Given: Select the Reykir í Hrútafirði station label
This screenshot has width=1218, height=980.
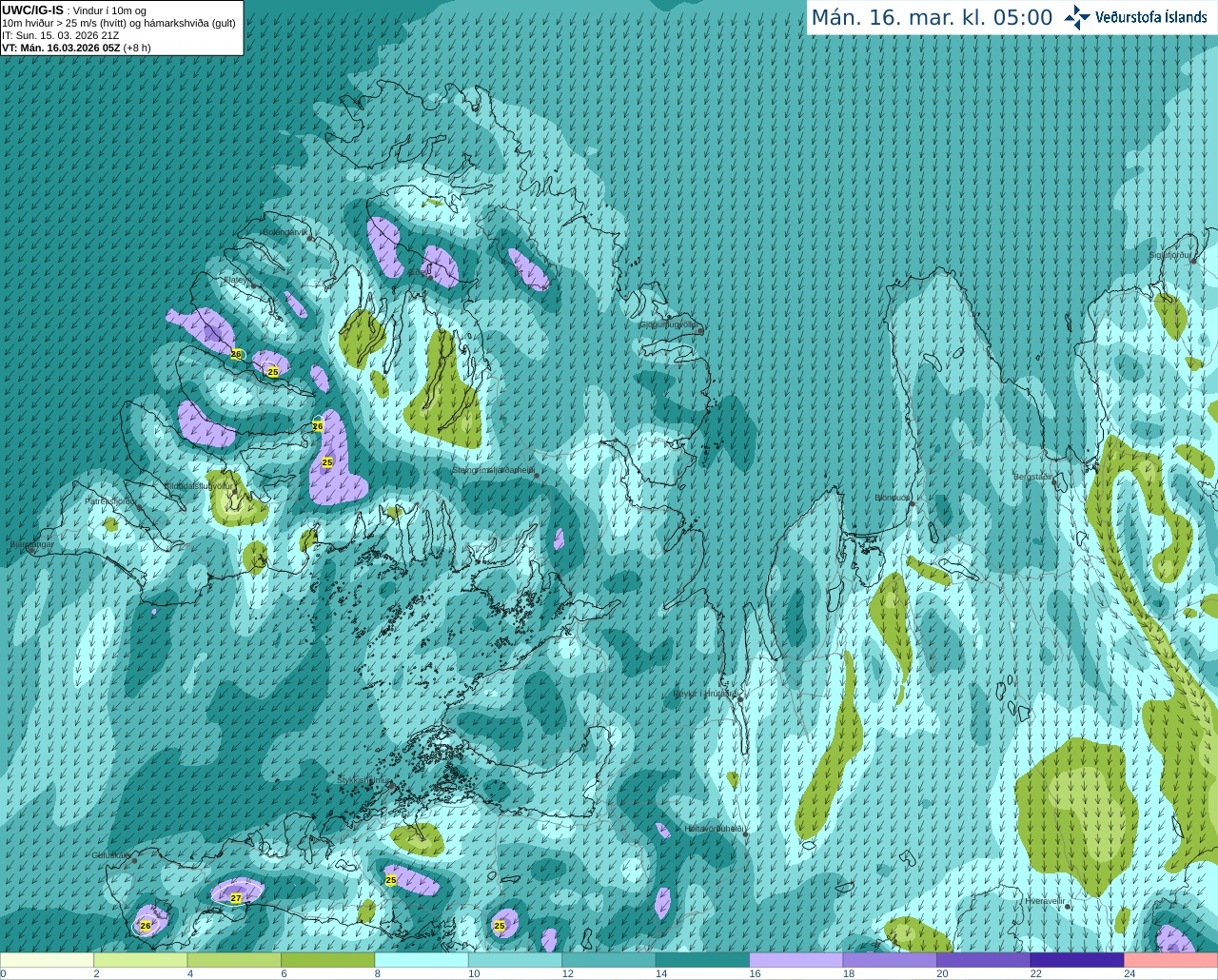Looking at the screenshot, I should 705,694.
